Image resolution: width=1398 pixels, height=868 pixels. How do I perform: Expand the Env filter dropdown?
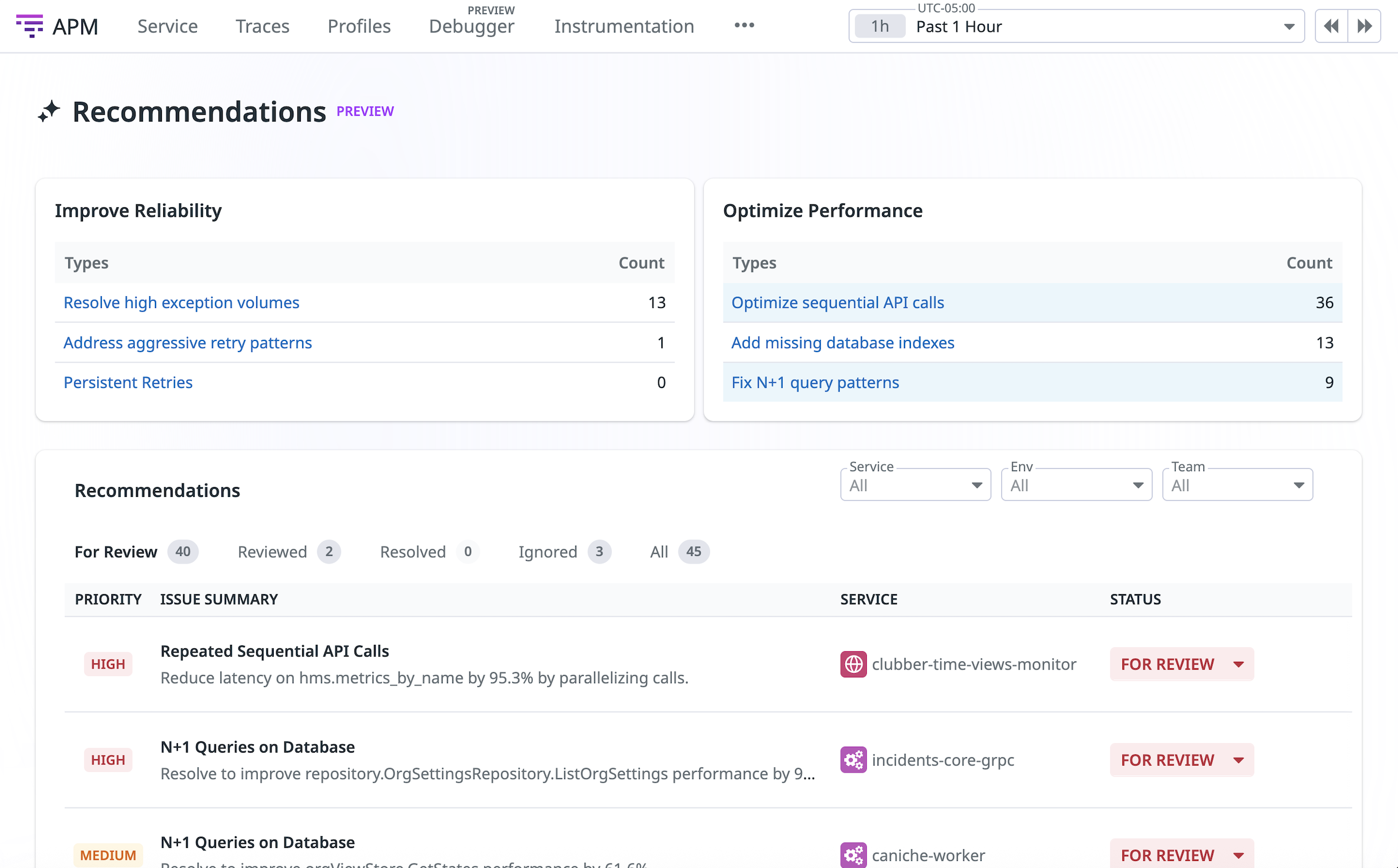click(x=1076, y=485)
